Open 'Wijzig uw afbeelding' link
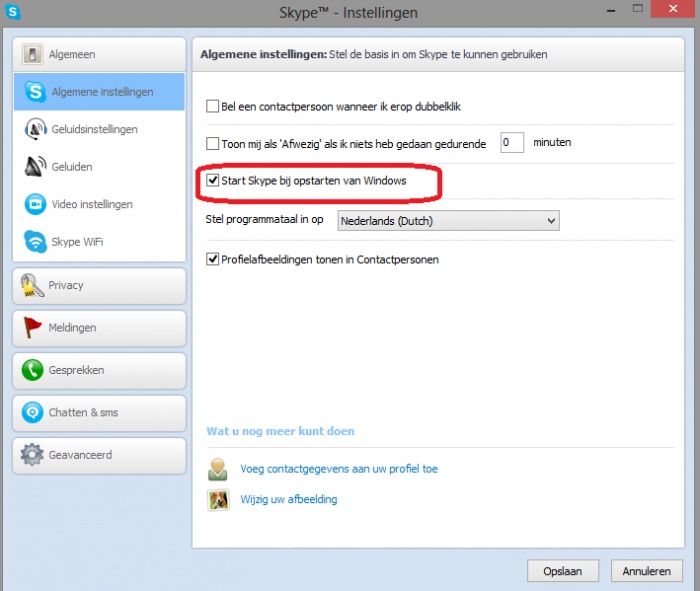This screenshot has height=591, width=700. pos(289,499)
